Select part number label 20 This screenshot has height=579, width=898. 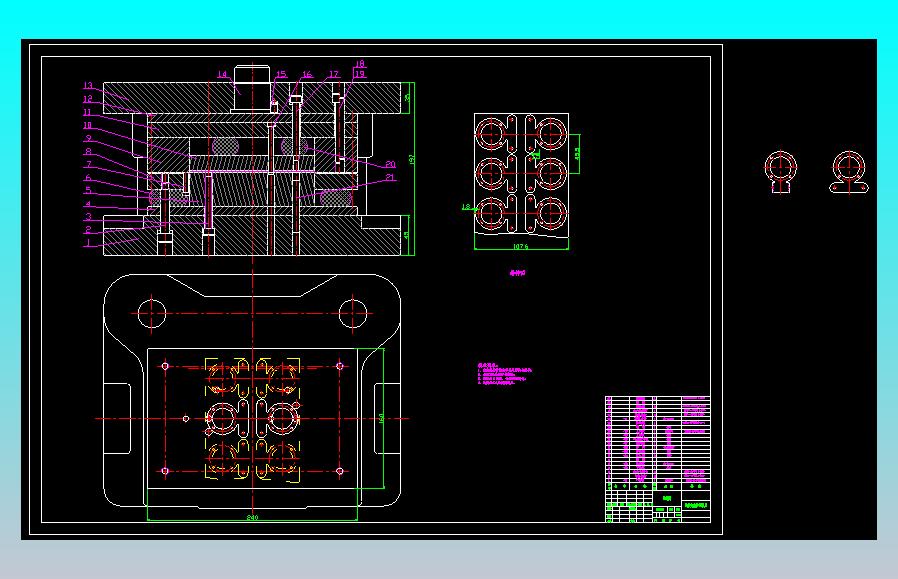coord(390,164)
